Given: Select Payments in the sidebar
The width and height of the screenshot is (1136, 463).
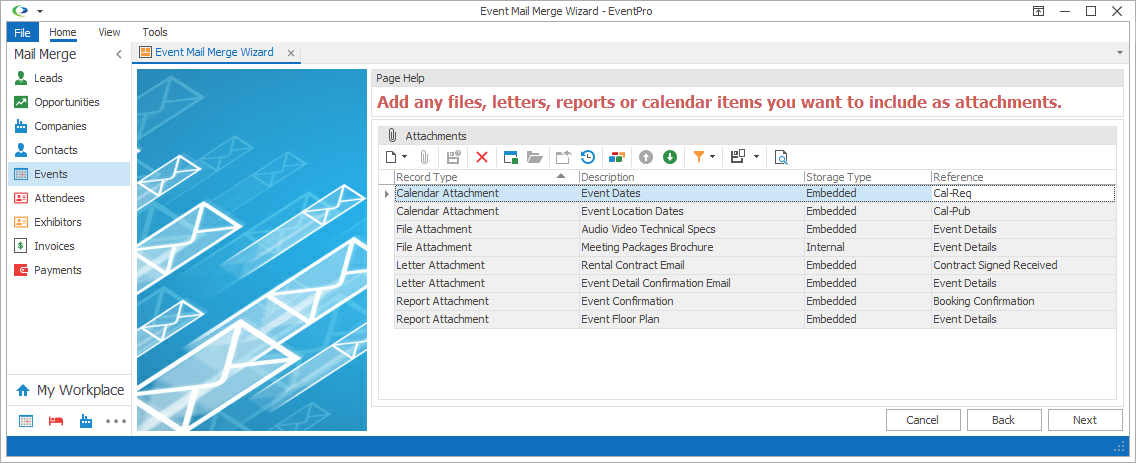Looking at the screenshot, I should pos(69,270).
